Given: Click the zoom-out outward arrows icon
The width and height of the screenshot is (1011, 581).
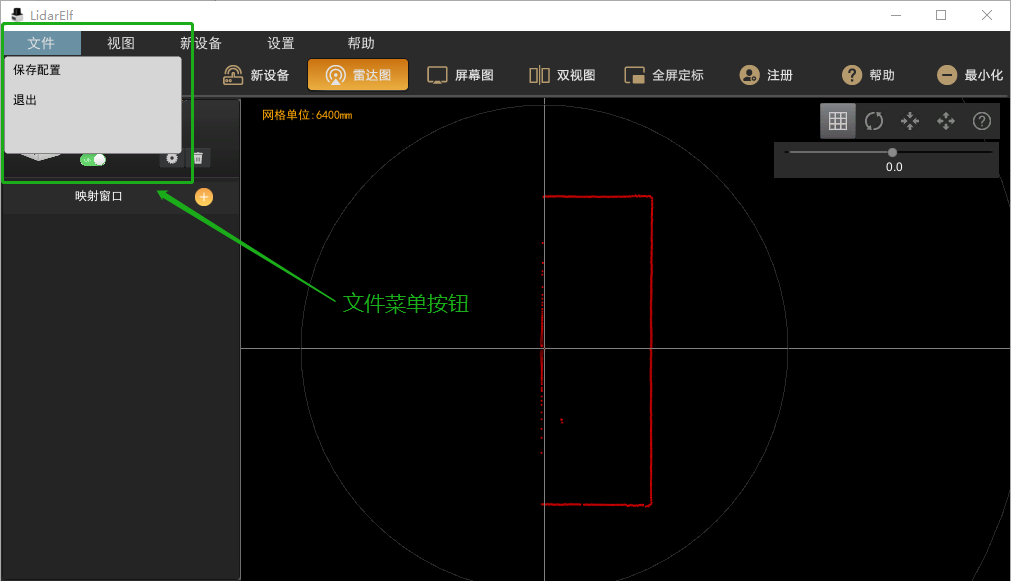Looking at the screenshot, I should 946,121.
